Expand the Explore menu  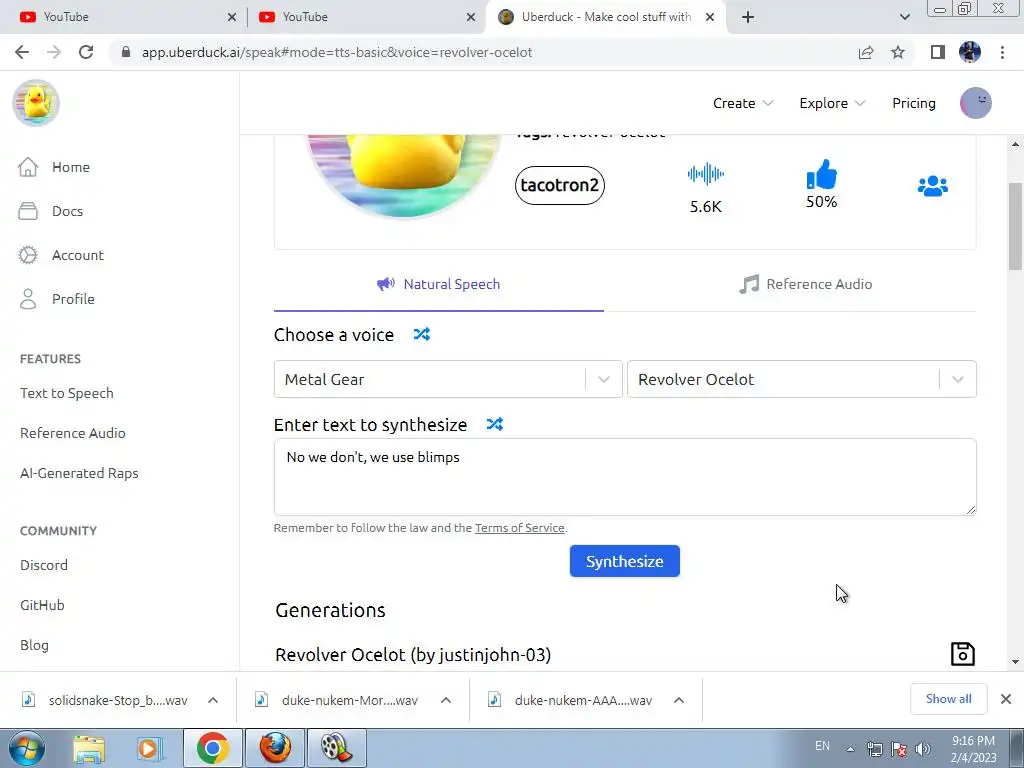click(x=832, y=103)
